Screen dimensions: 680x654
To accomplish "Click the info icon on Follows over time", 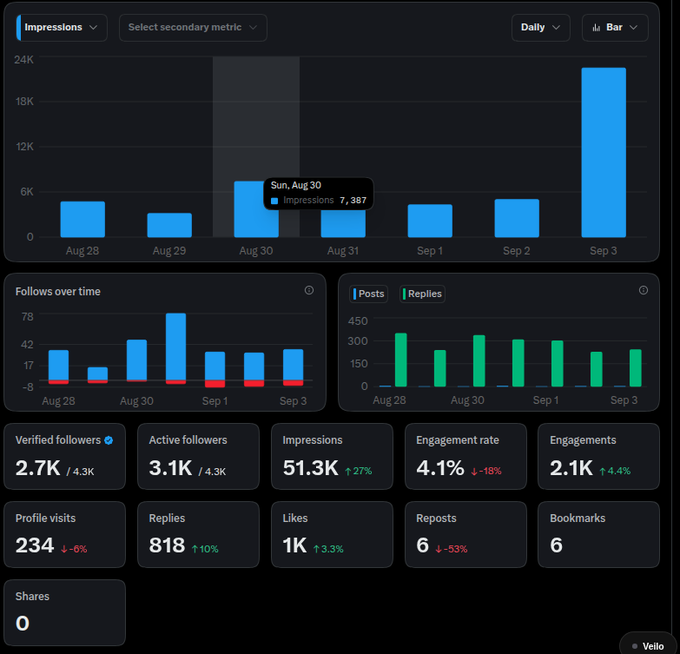I will (309, 290).
